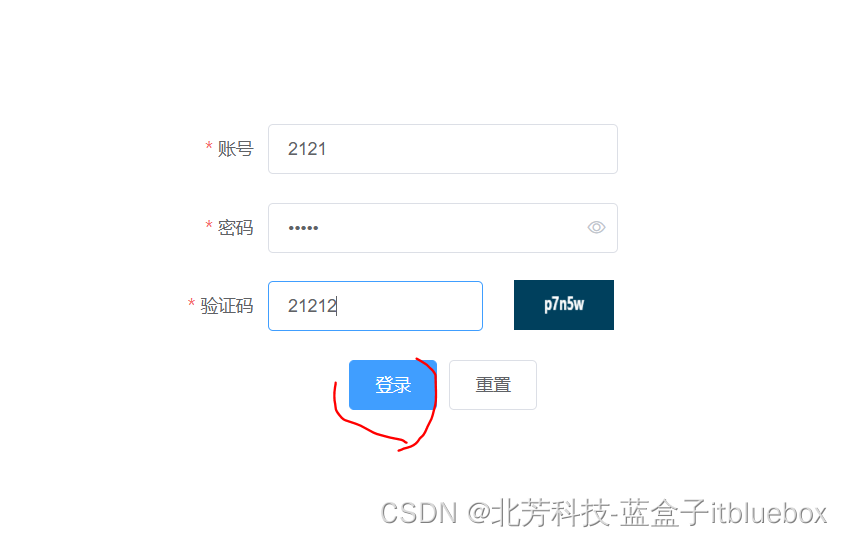This screenshot has width=843, height=537.
Task: Focus the 密码 password input field
Action: 442,228
